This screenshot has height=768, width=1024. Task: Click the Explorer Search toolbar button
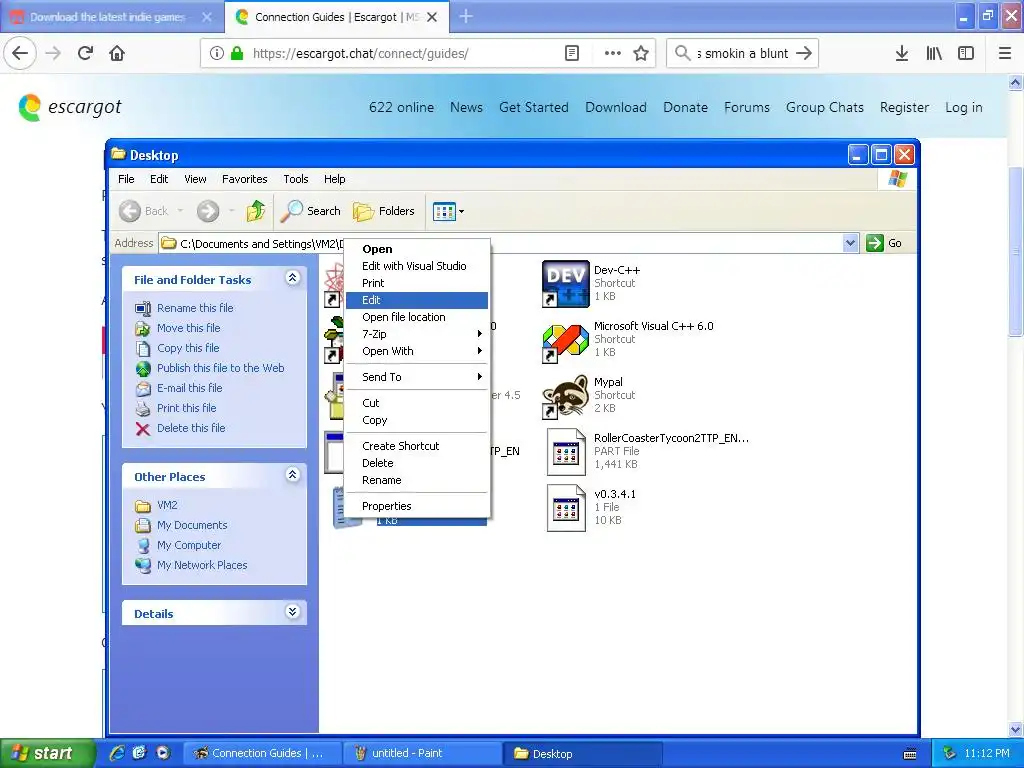(x=311, y=211)
